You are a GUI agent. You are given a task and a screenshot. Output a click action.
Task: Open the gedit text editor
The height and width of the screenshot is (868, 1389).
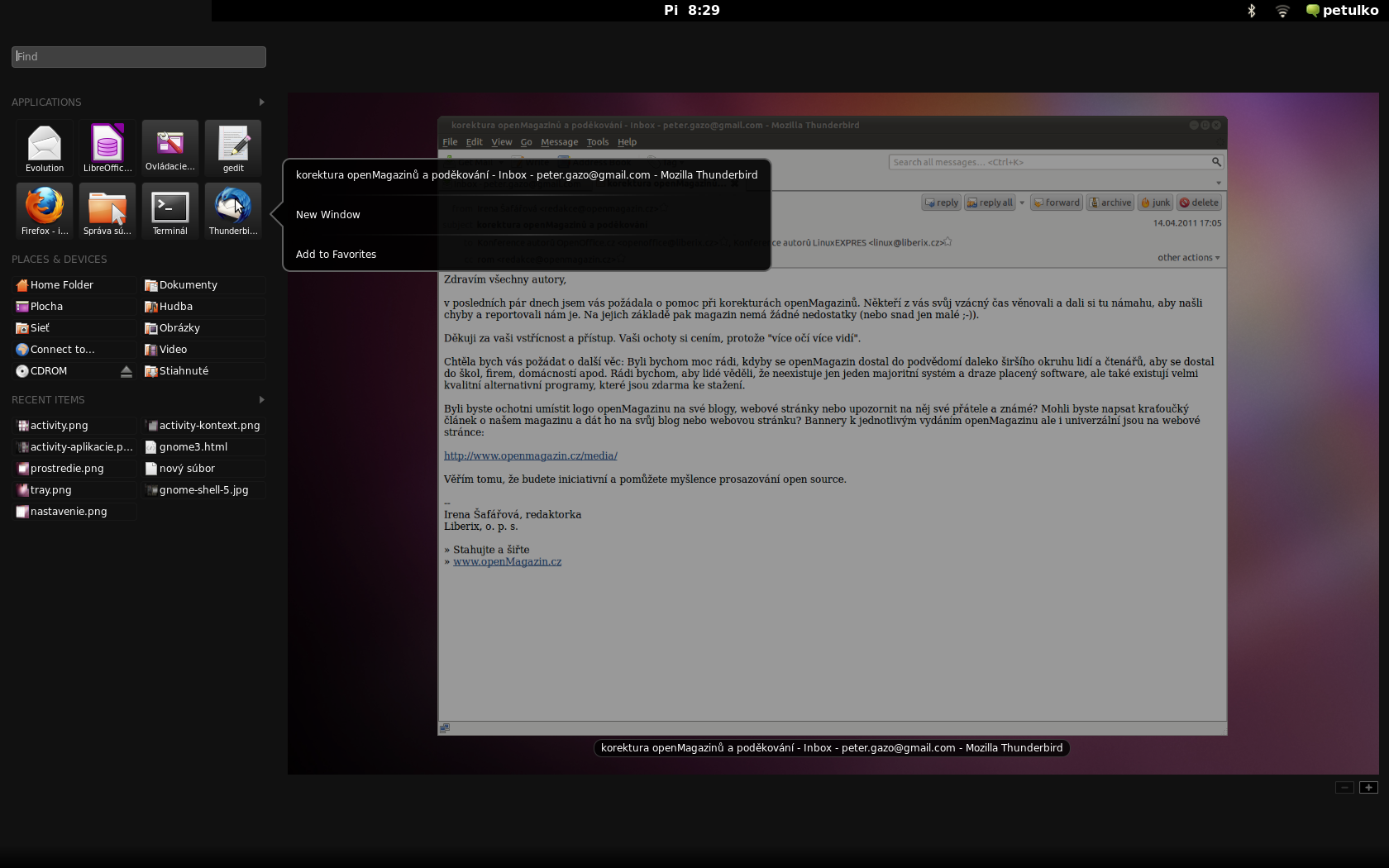point(233,147)
